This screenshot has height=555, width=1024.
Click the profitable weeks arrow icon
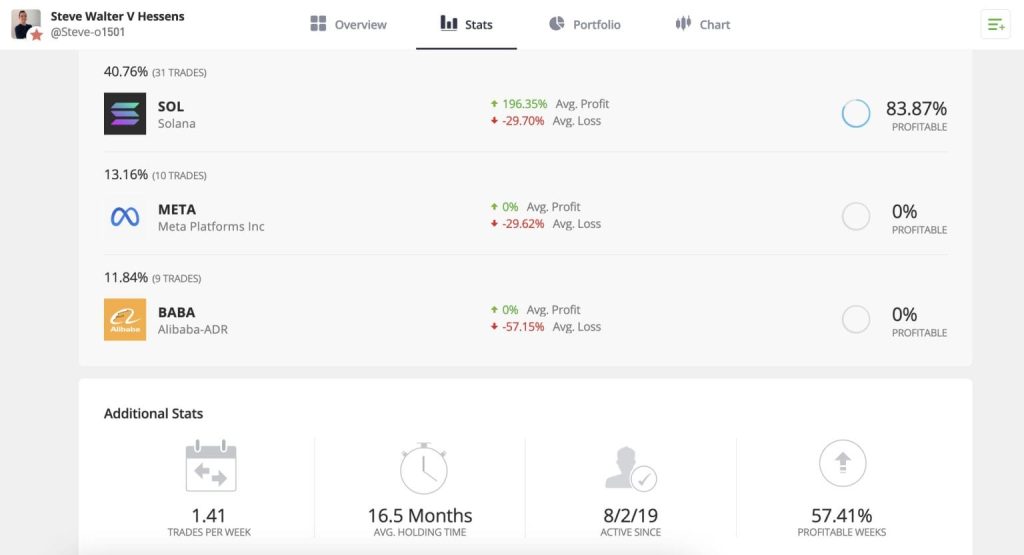point(842,464)
